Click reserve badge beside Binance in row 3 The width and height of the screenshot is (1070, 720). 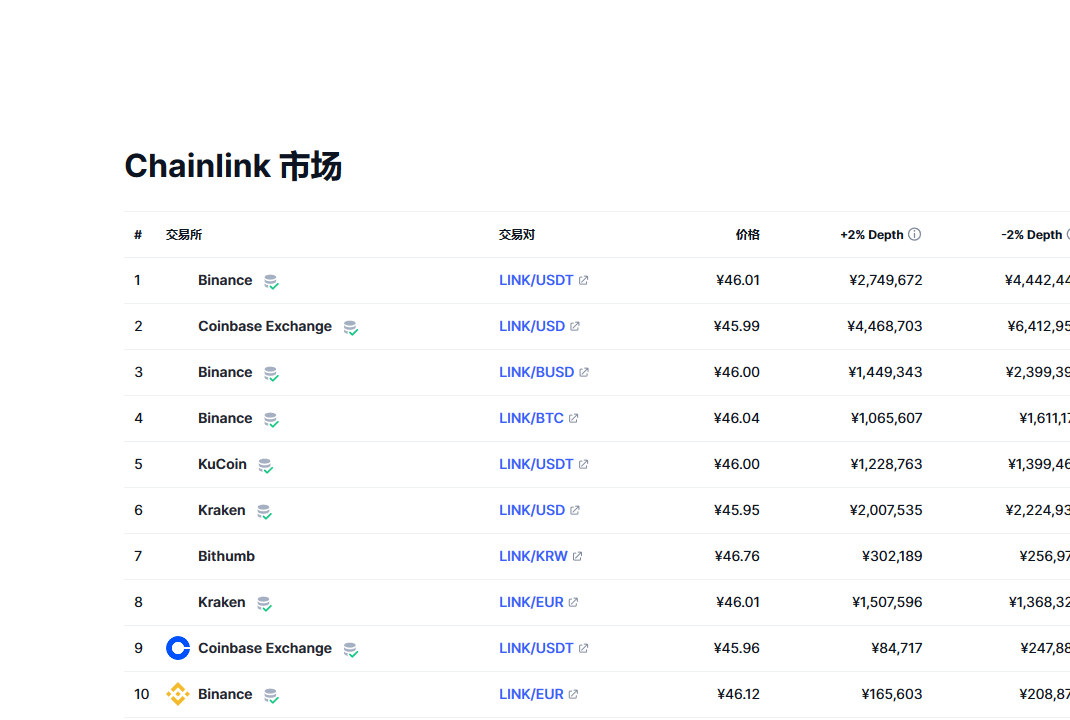[x=271, y=373]
